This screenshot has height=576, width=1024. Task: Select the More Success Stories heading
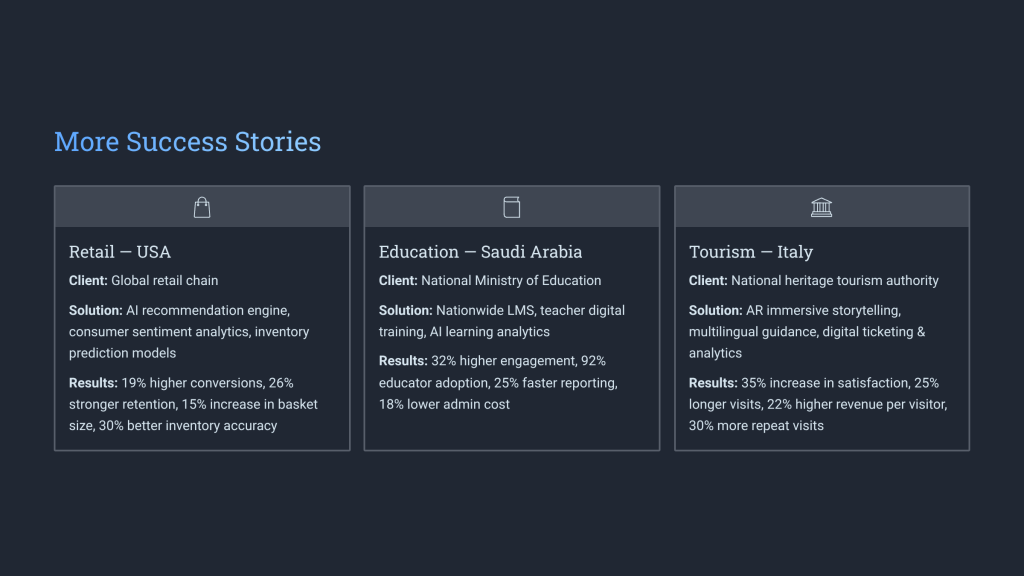(187, 141)
